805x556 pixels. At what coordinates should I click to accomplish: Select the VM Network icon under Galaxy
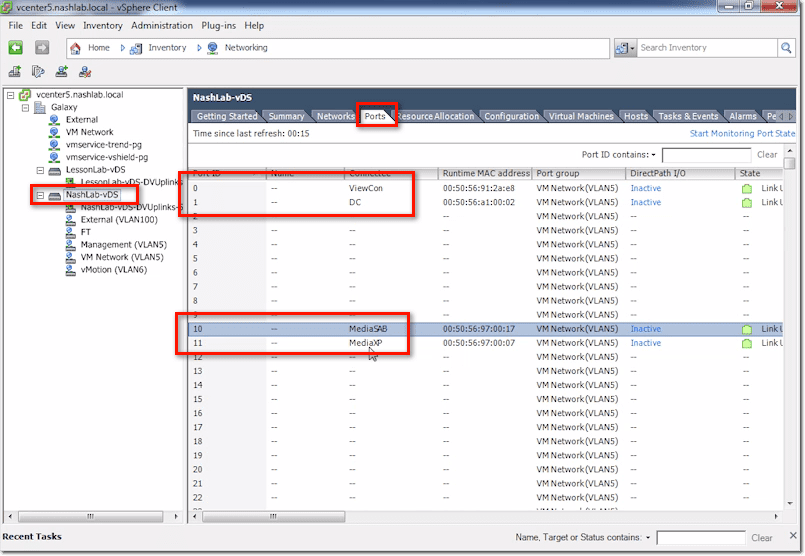coord(54,132)
